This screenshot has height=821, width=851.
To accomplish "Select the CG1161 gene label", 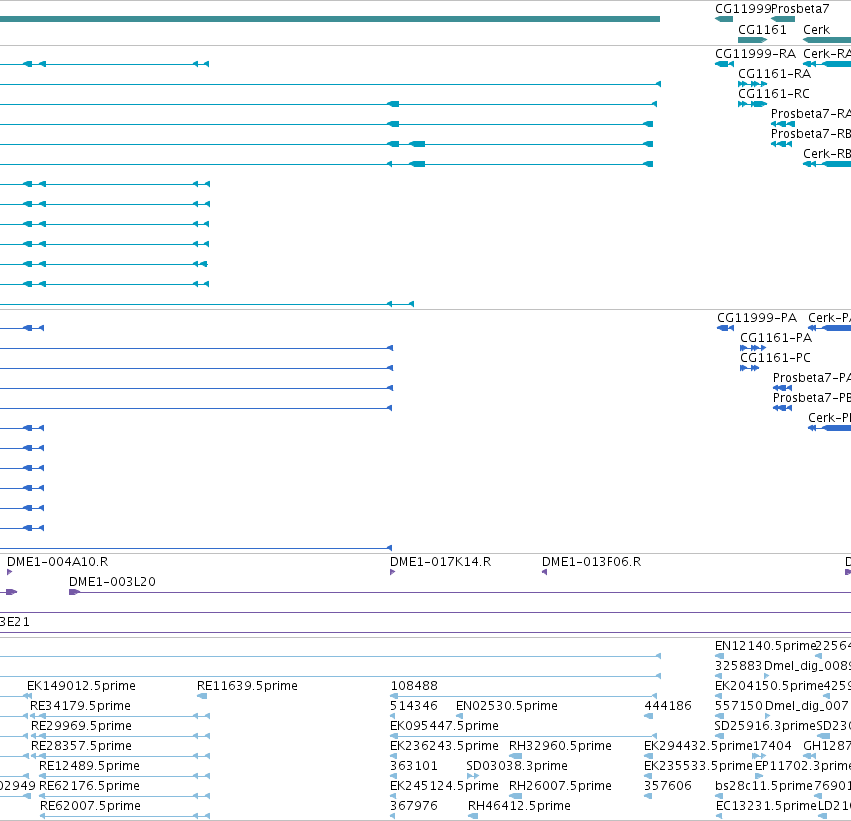I will [762, 30].
